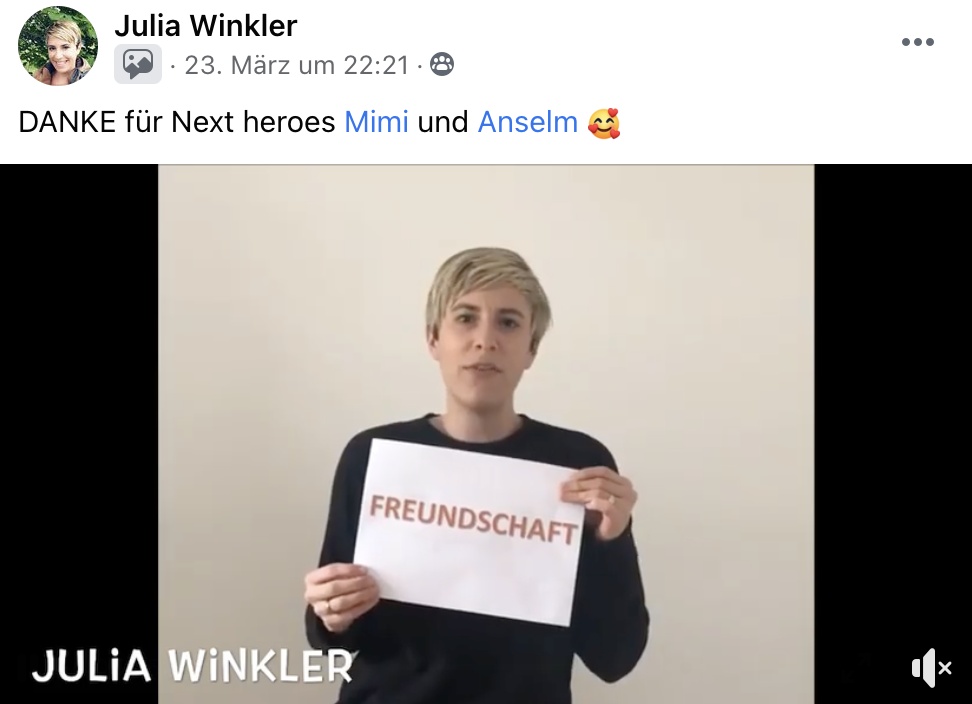Click the JULiA WiNKLER caption overlay

(192, 666)
